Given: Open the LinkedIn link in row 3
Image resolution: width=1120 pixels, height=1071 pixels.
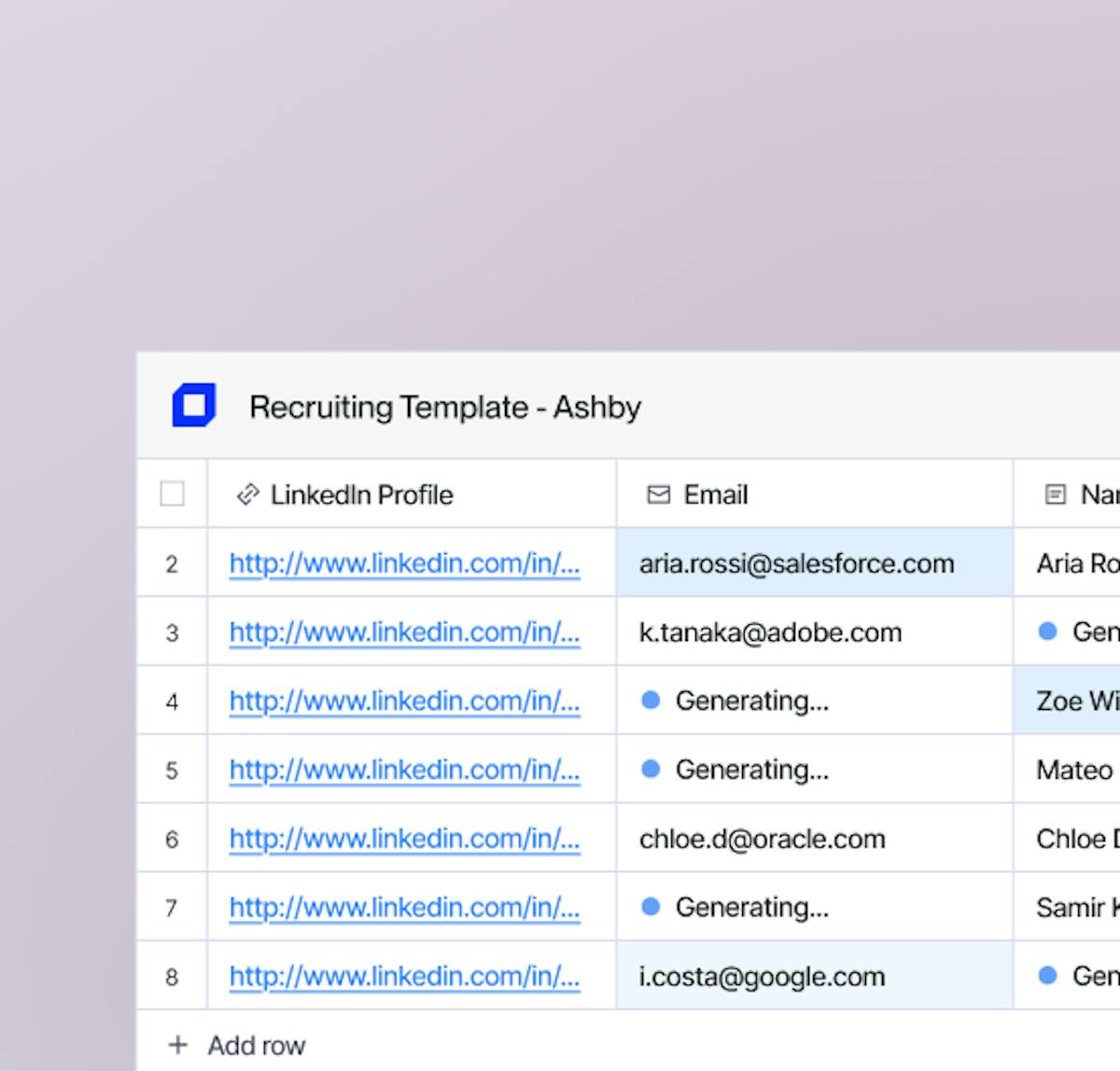Looking at the screenshot, I should click(x=404, y=633).
